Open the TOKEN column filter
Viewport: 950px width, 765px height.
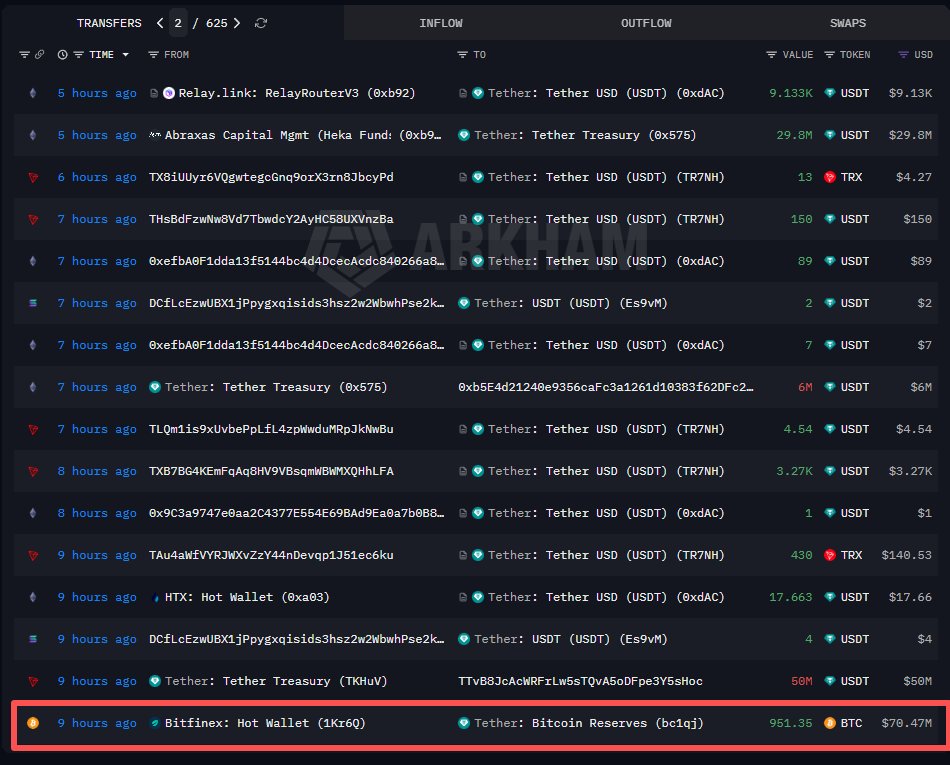coord(829,55)
